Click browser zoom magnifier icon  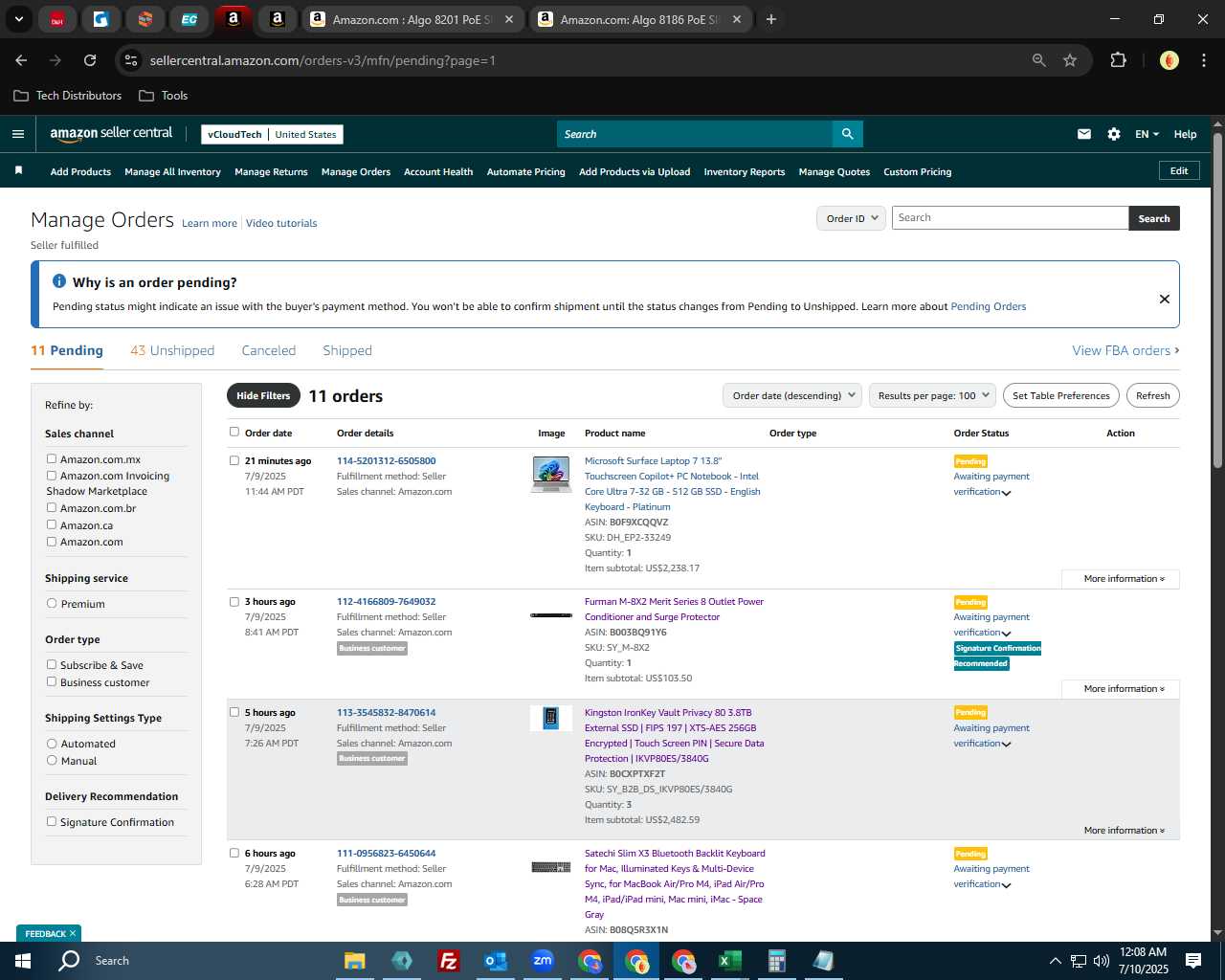coord(1039,60)
